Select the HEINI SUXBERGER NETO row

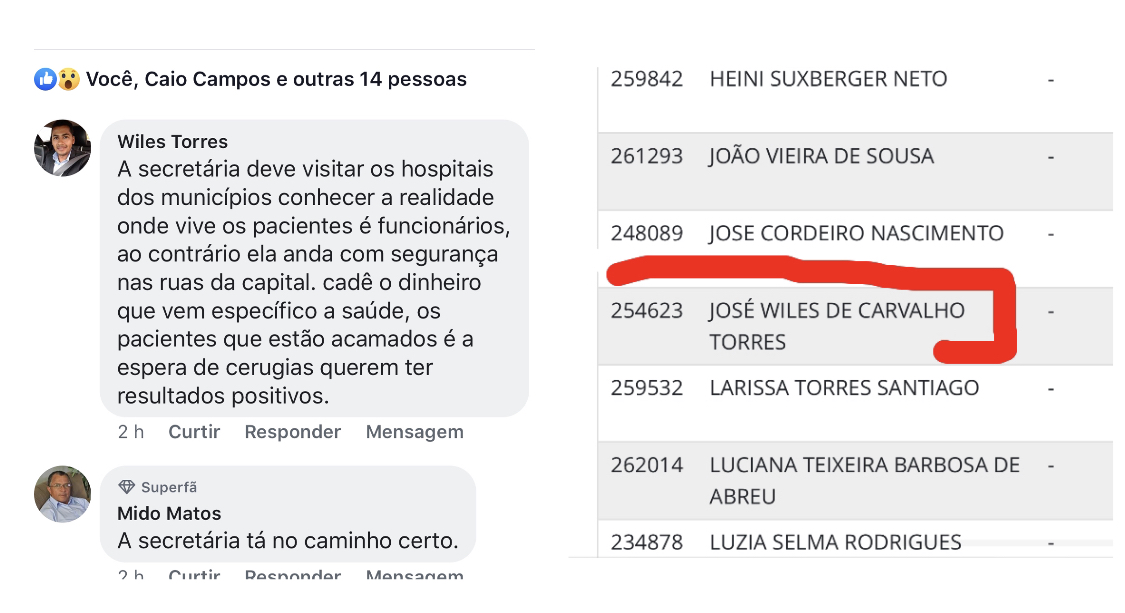(828, 79)
